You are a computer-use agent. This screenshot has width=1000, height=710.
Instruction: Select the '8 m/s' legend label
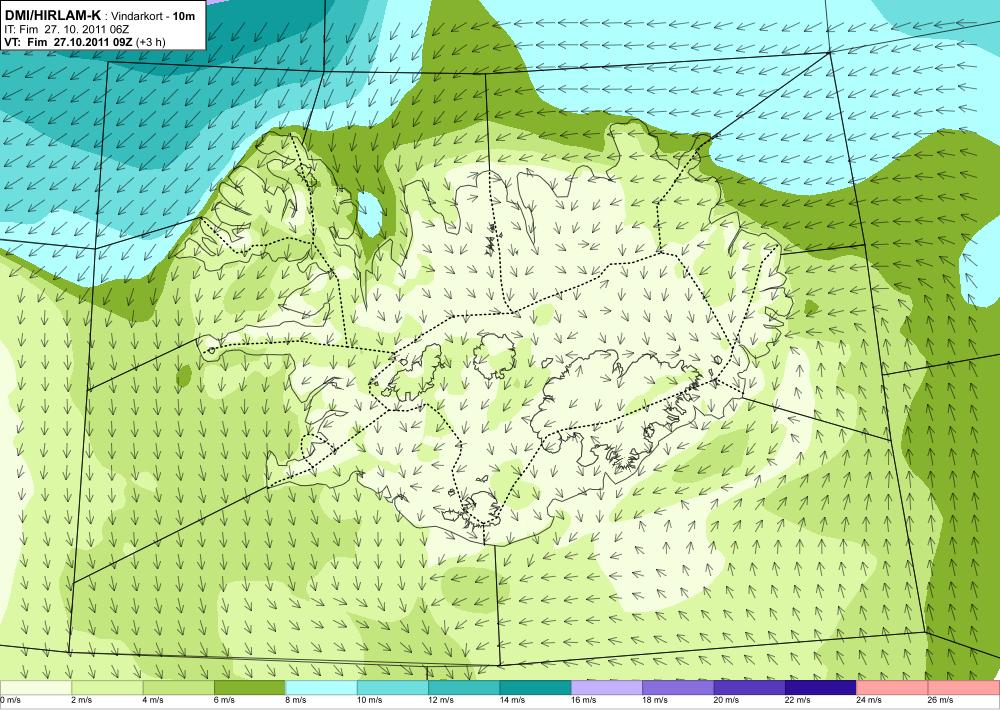[x=296, y=700]
